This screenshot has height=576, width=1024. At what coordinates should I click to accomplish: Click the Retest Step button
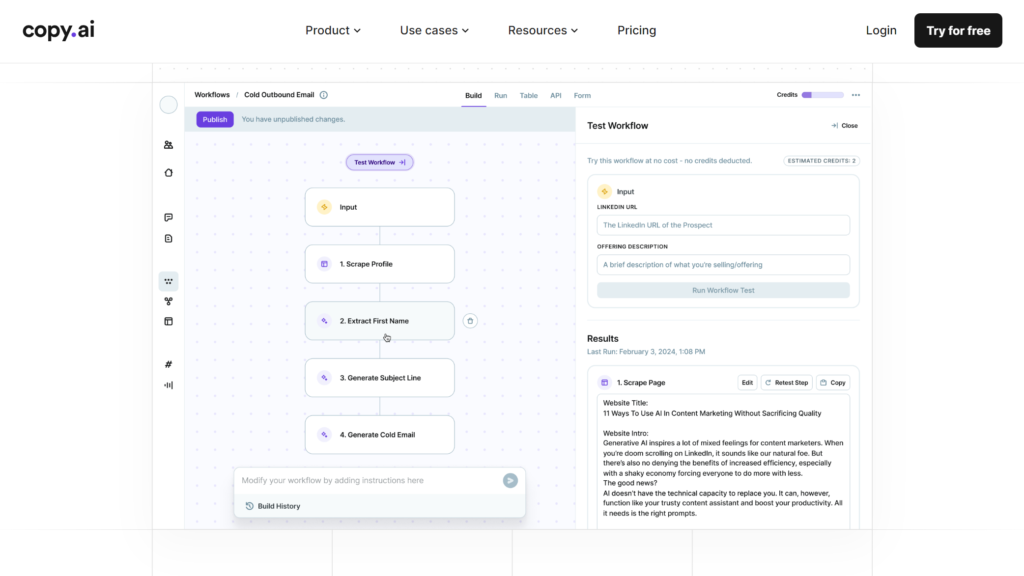pyautogui.click(x=786, y=383)
